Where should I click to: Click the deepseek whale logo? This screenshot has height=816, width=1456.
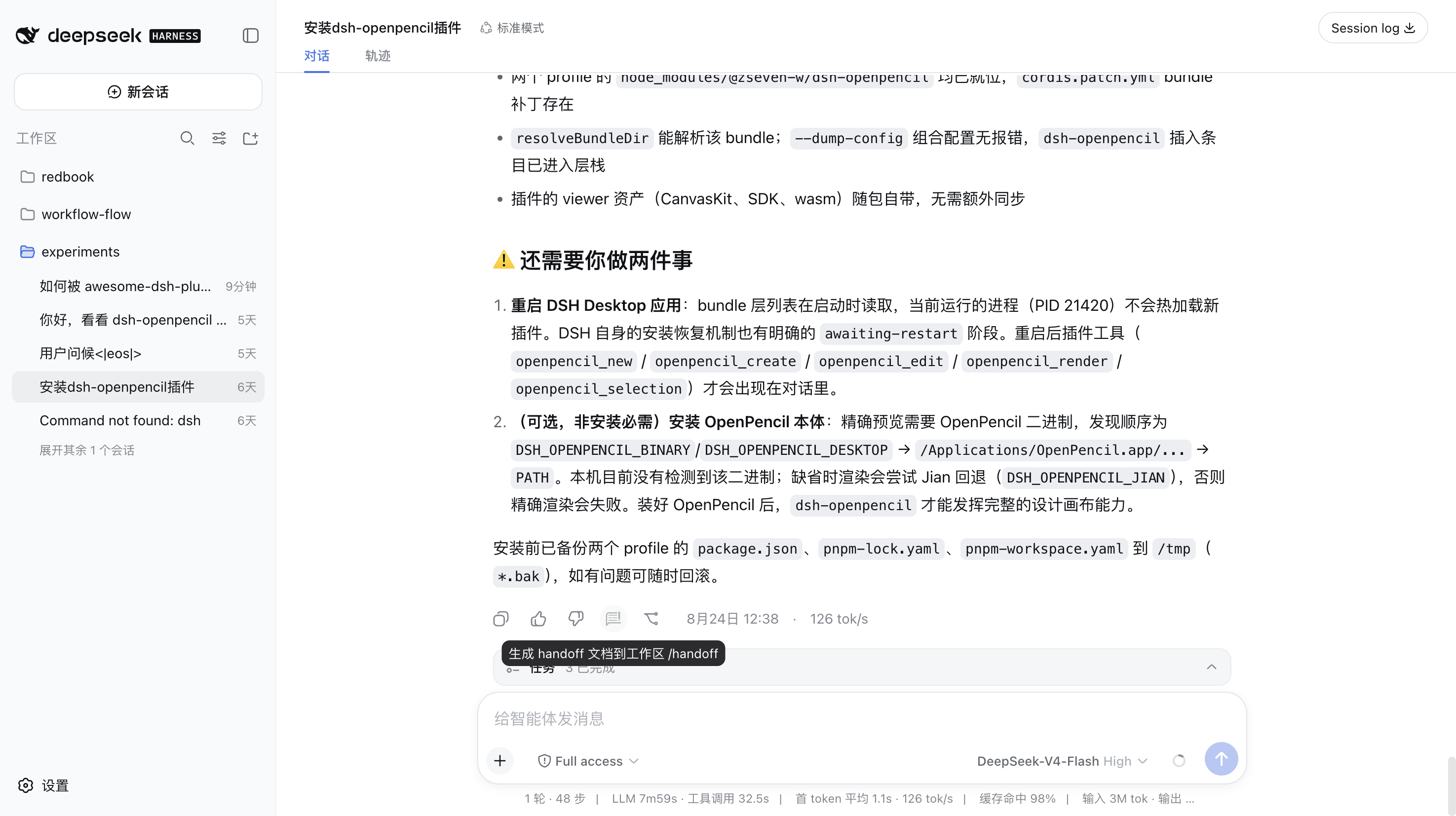click(27, 36)
